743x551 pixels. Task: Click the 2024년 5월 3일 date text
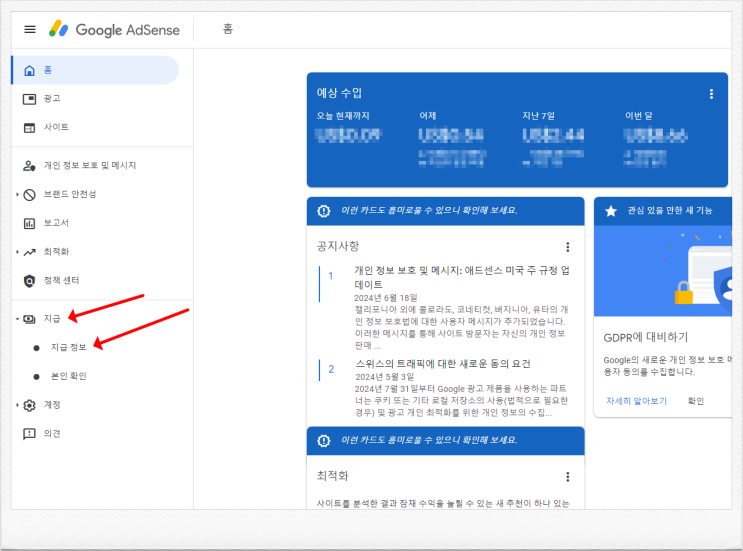tap(384, 377)
